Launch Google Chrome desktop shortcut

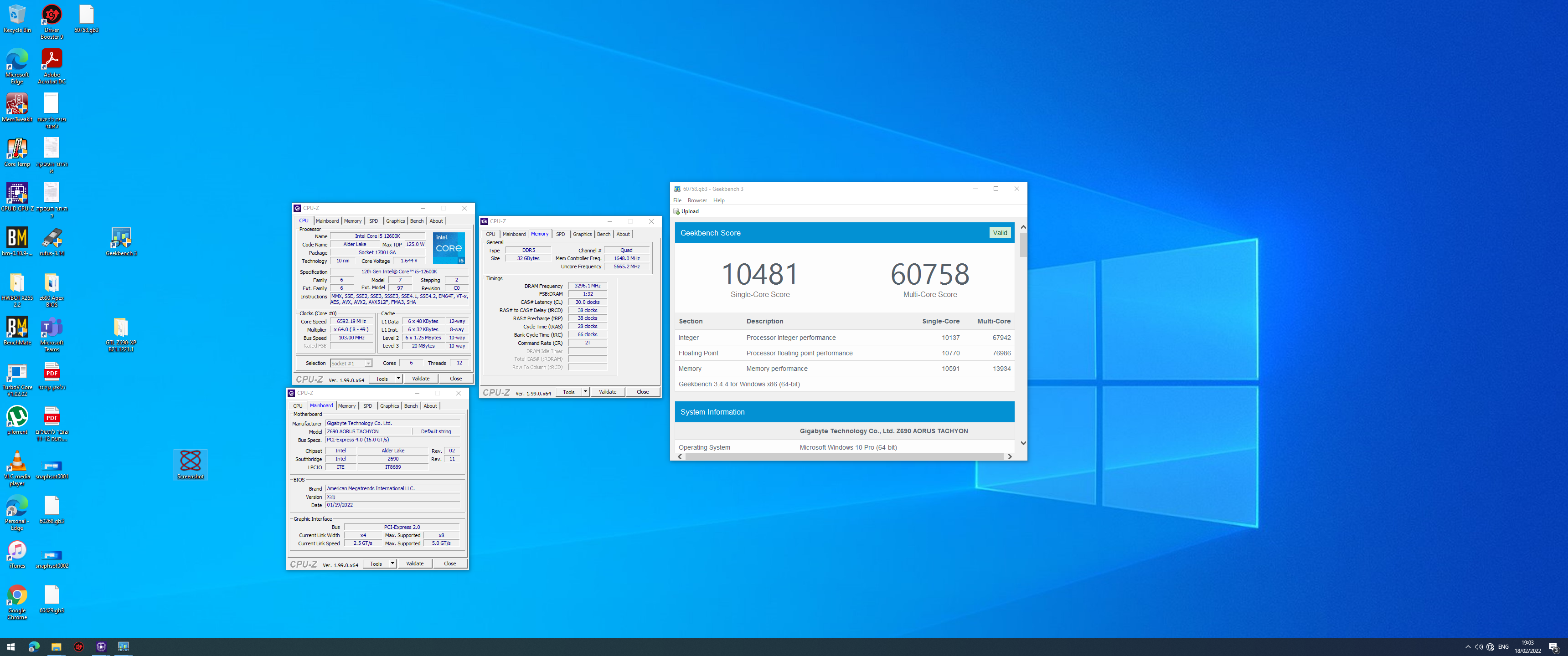17,602
